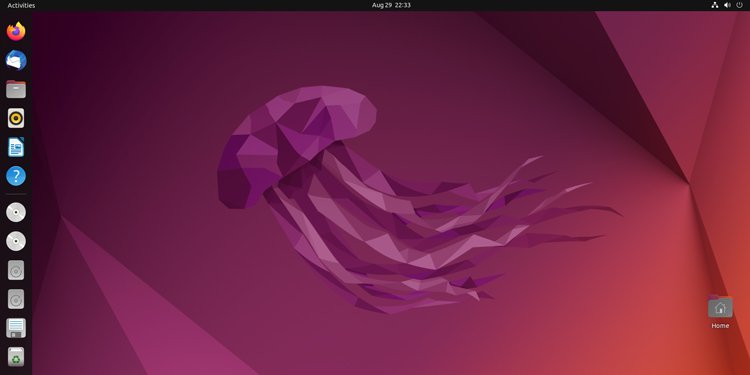Image resolution: width=750 pixels, height=375 pixels.
Task: Open the optical disc directly beneath the dock separator
Action: pos(16,212)
